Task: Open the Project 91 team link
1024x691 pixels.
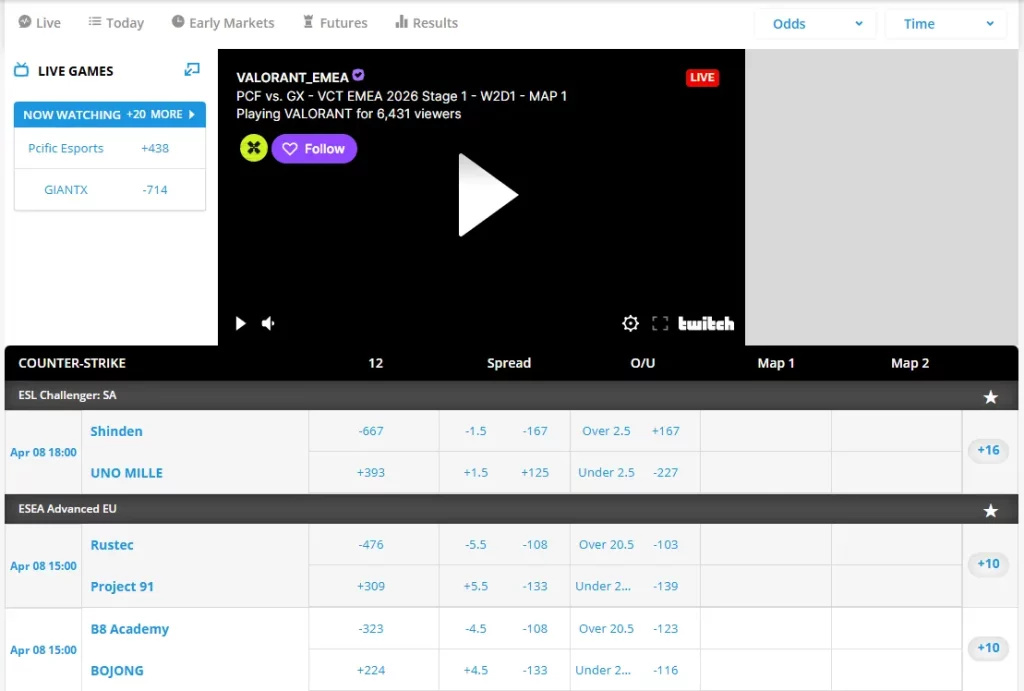Action: (122, 587)
